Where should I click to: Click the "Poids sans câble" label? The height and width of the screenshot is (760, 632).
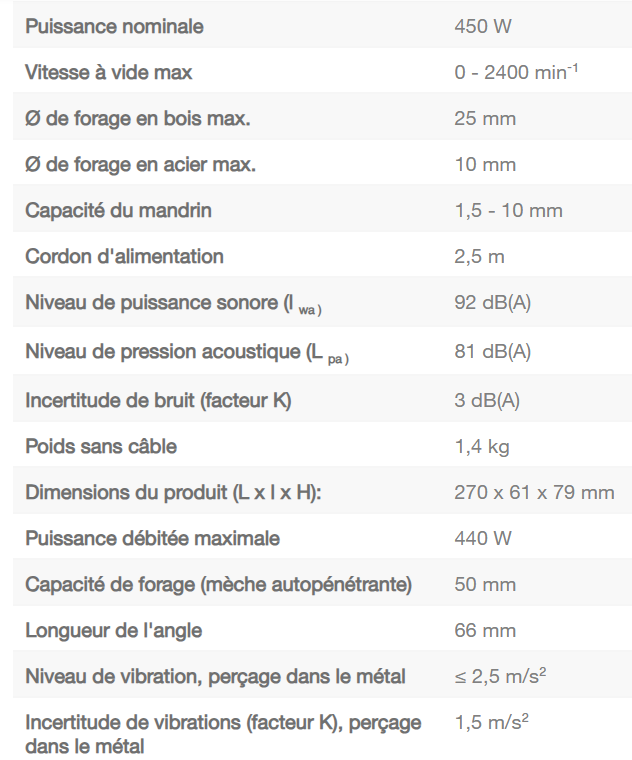click(x=101, y=447)
